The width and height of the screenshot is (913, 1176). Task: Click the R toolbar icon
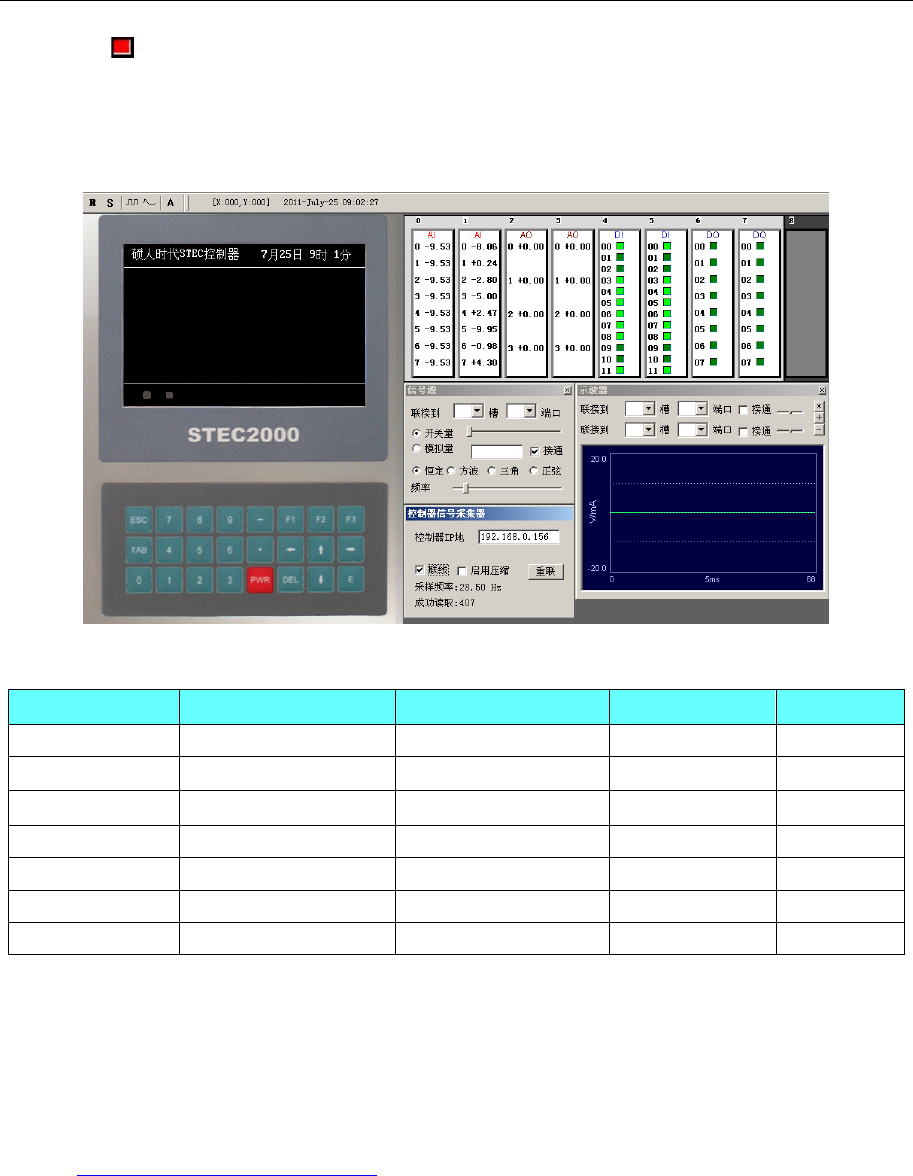point(93,202)
